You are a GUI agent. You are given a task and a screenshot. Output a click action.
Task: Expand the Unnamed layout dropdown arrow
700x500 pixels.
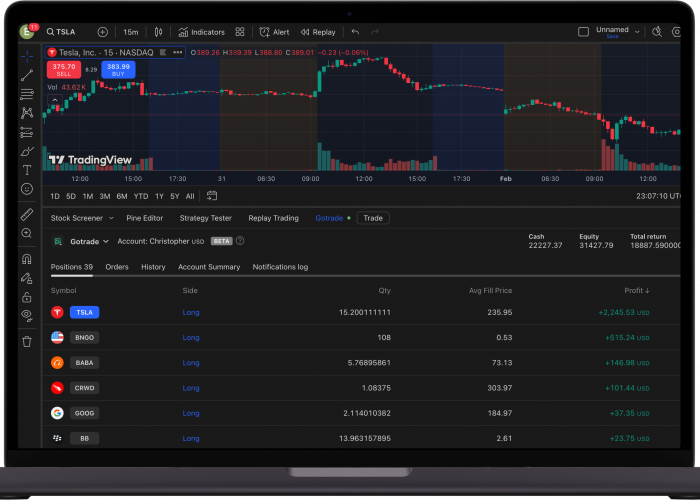pyautogui.click(x=637, y=32)
